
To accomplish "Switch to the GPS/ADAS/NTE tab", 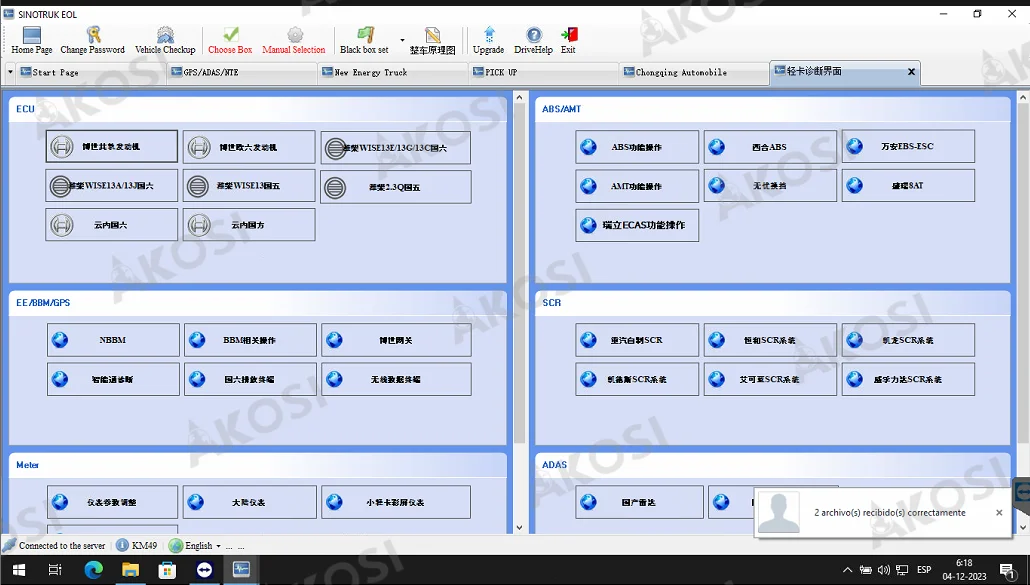I will (210, 72).
